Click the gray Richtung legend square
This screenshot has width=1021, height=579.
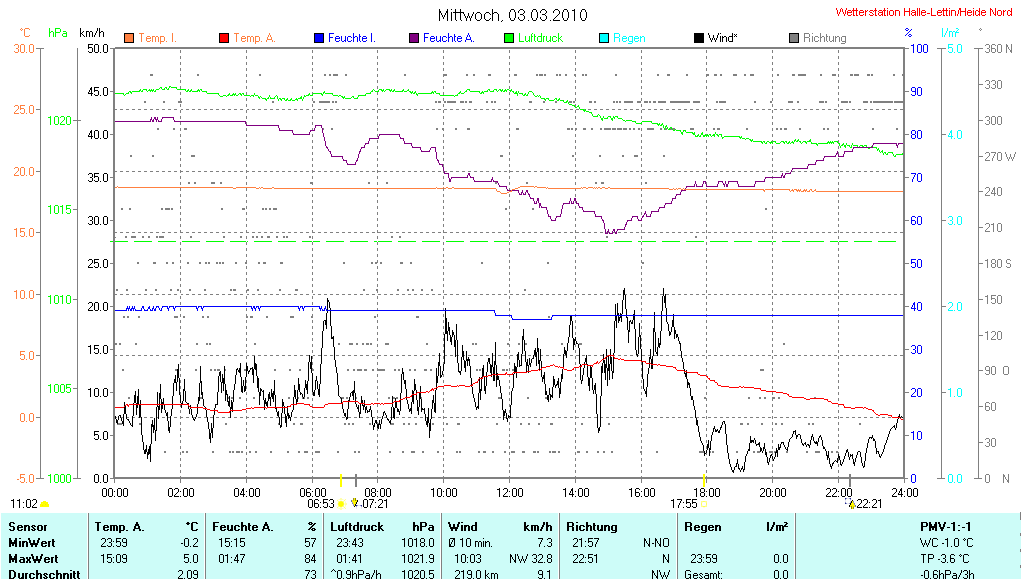coord(793,38)
